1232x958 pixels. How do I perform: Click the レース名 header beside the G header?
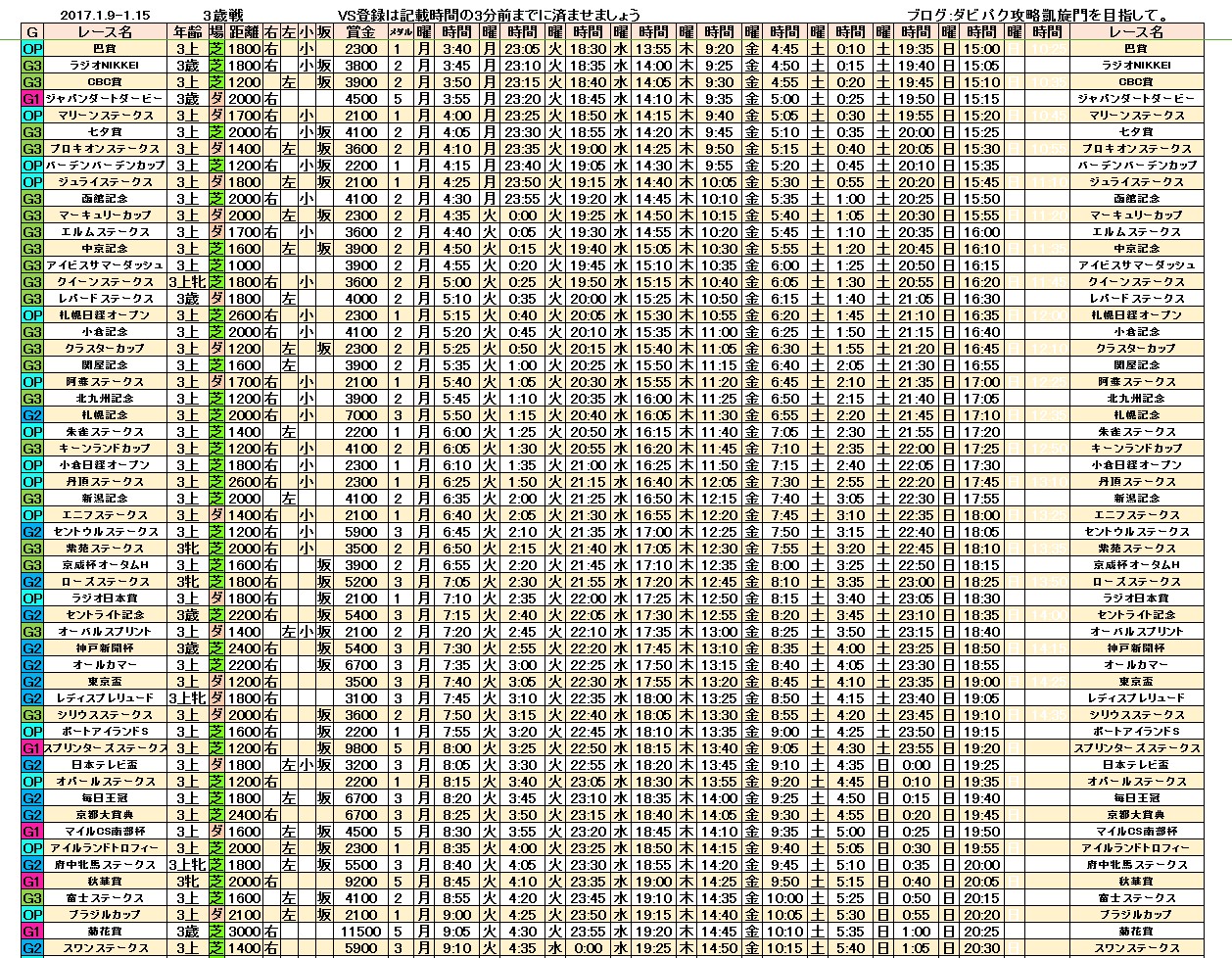[106, 32]
